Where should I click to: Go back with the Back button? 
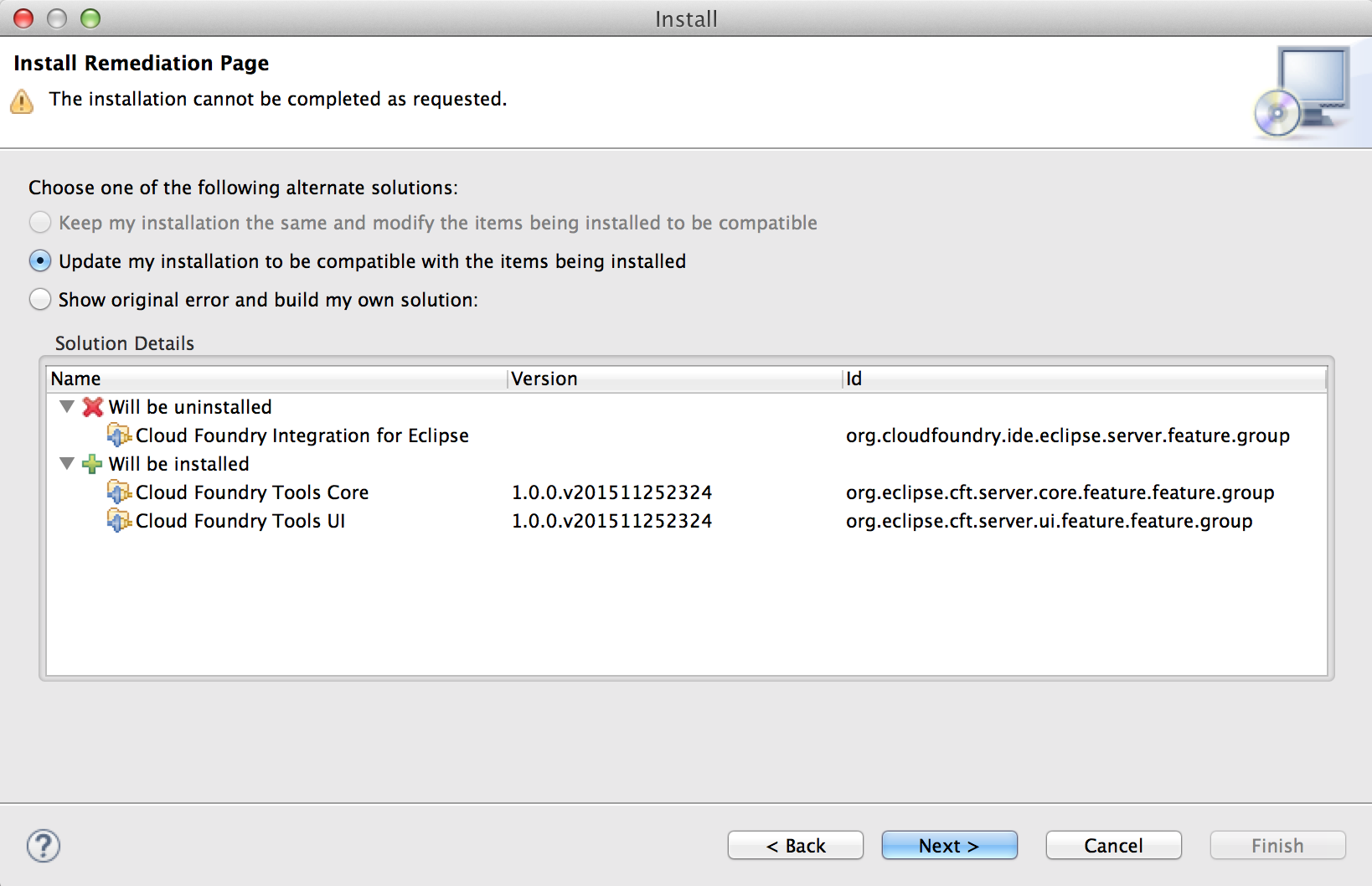796,846
